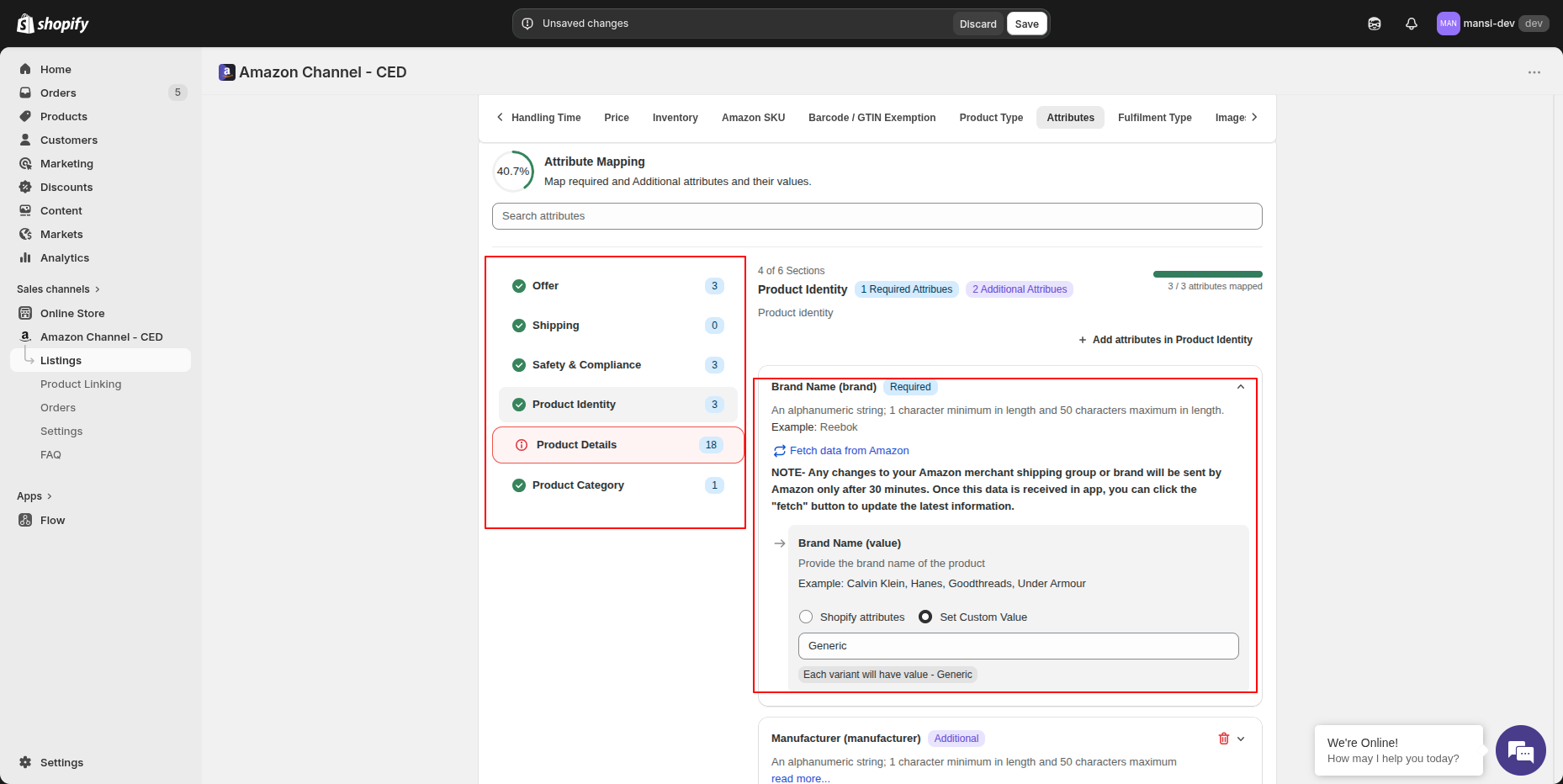
Task: Delete the Manufacturer attribute
Action: [x=1223, y=739]
